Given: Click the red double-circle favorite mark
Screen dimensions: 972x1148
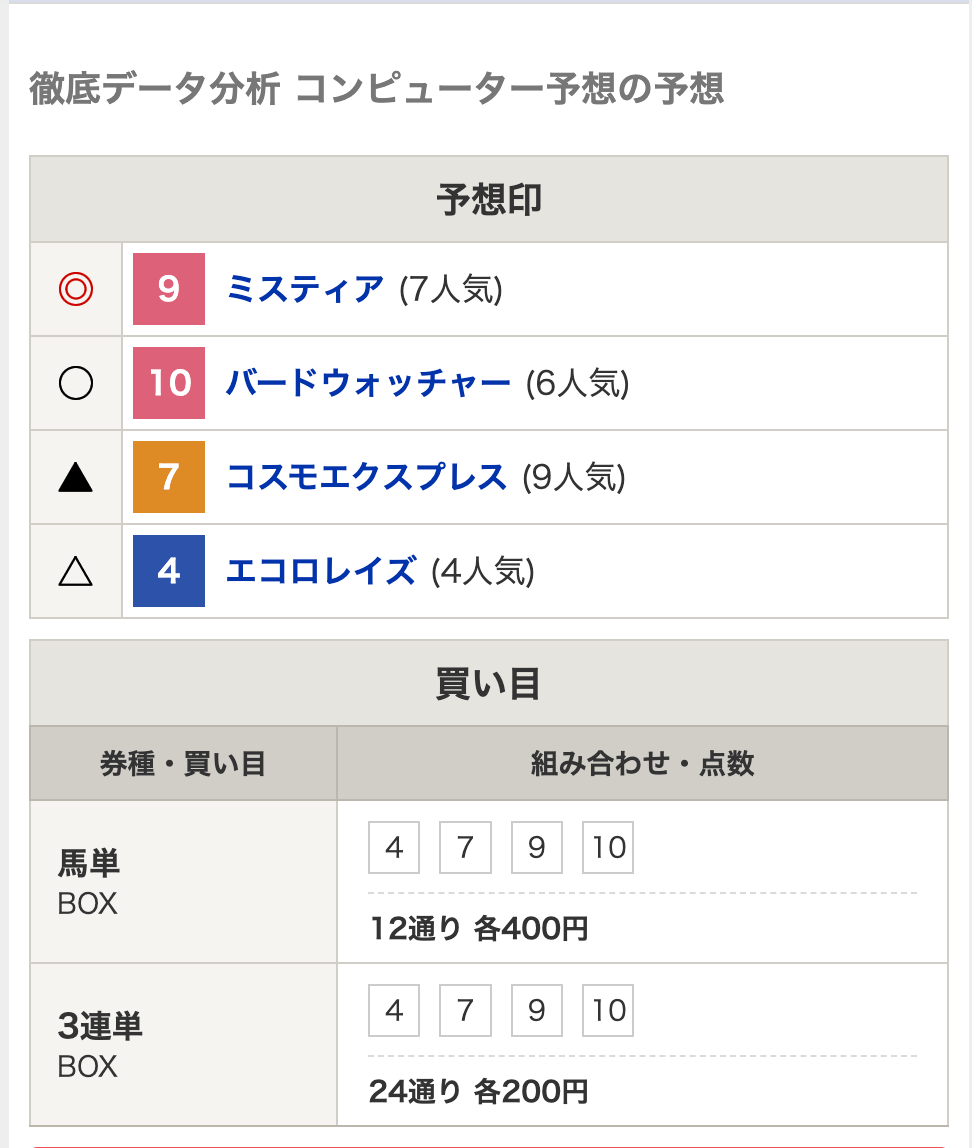Looking at the screenshot, I should click(x=75, y=288).
